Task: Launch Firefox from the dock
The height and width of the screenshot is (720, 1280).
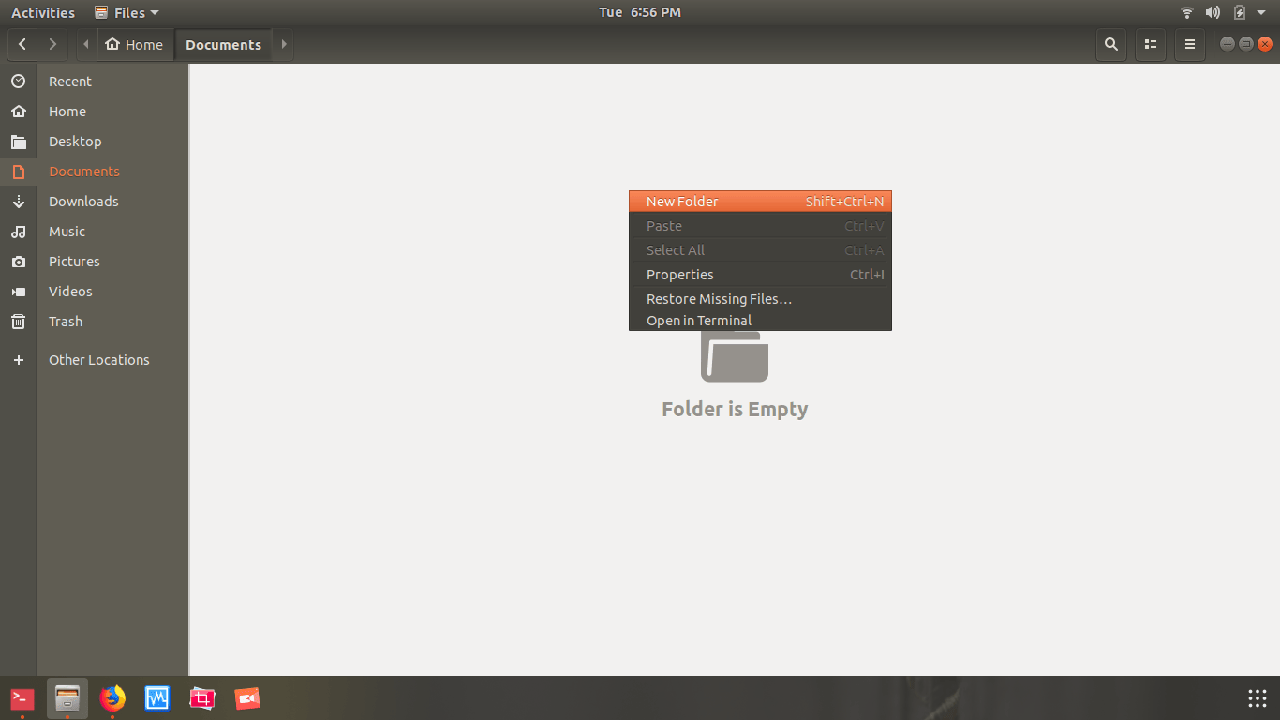Action: (x=112, y=698)
